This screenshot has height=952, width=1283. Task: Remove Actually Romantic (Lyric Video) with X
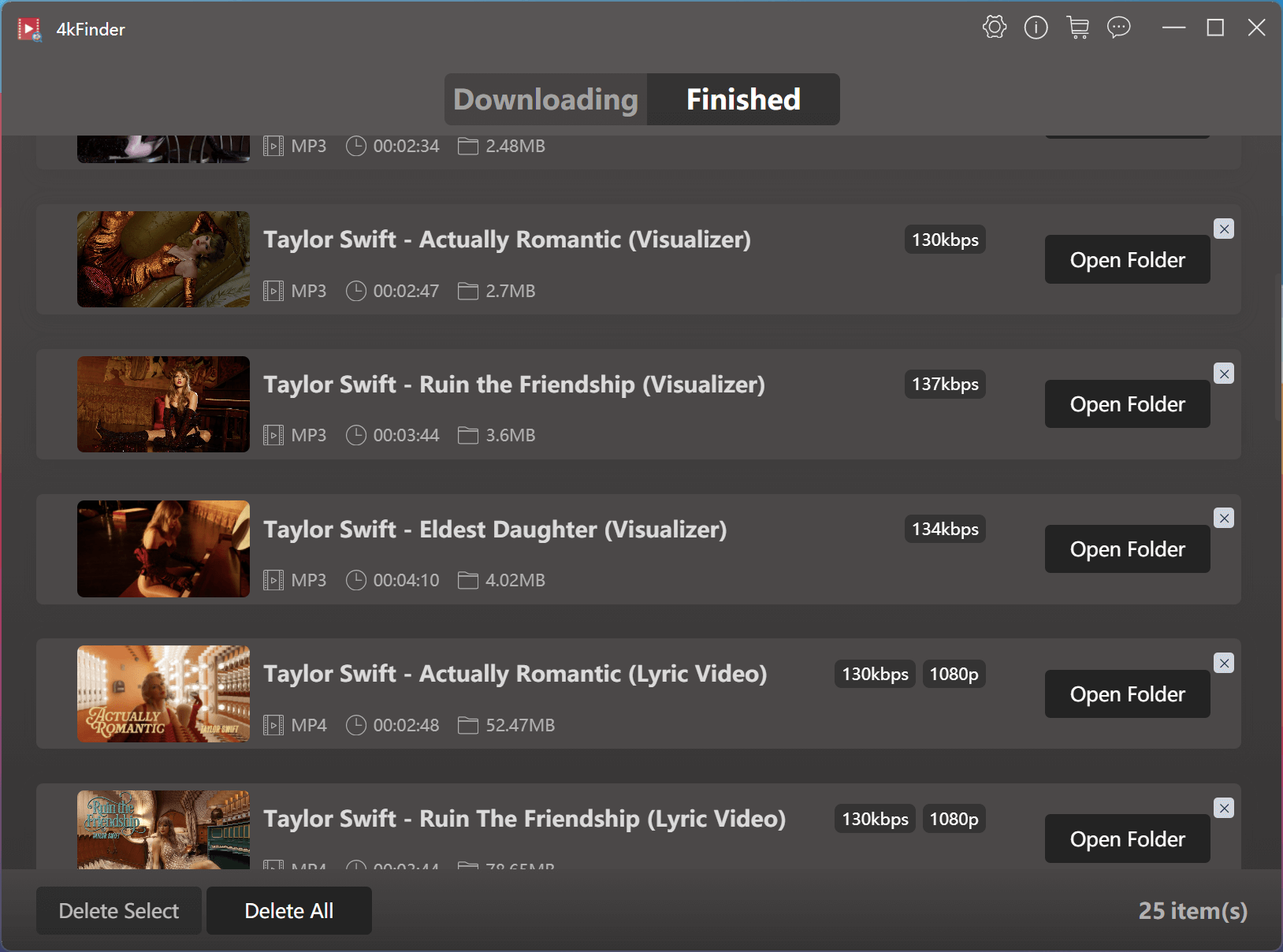point(1224,663)
